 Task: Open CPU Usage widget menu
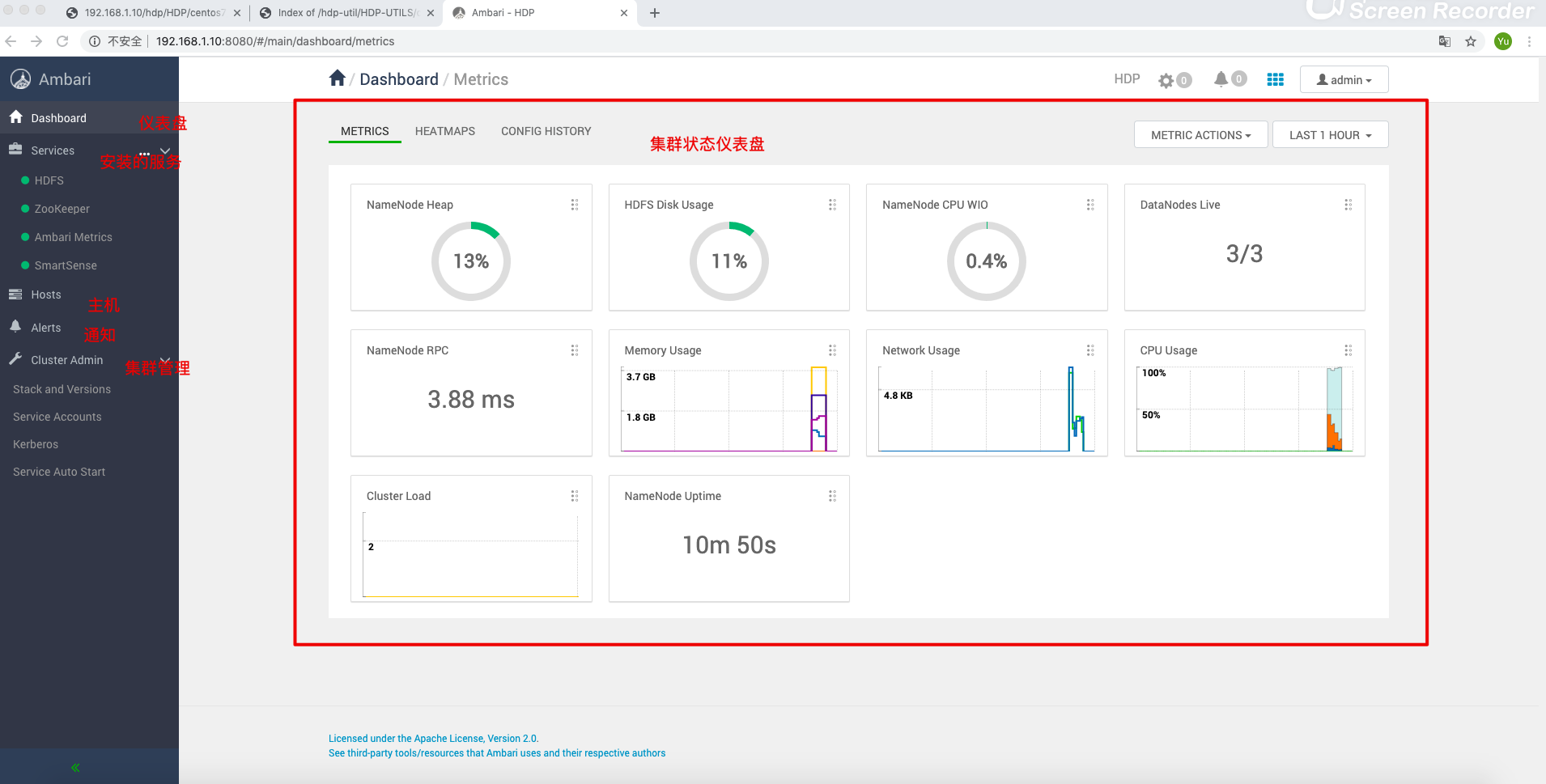point(1349,350)
